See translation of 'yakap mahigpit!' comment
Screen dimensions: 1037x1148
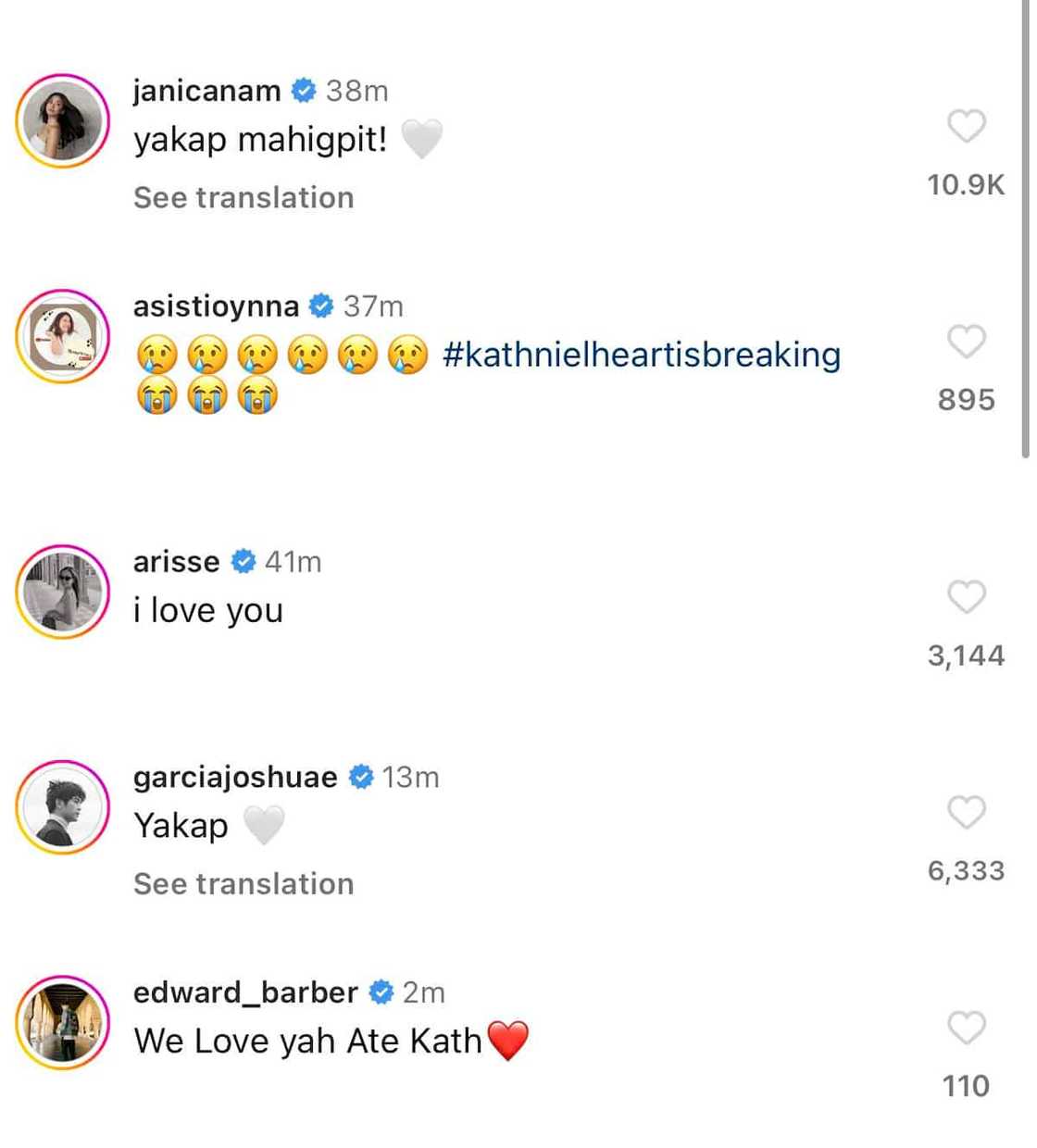244,197
